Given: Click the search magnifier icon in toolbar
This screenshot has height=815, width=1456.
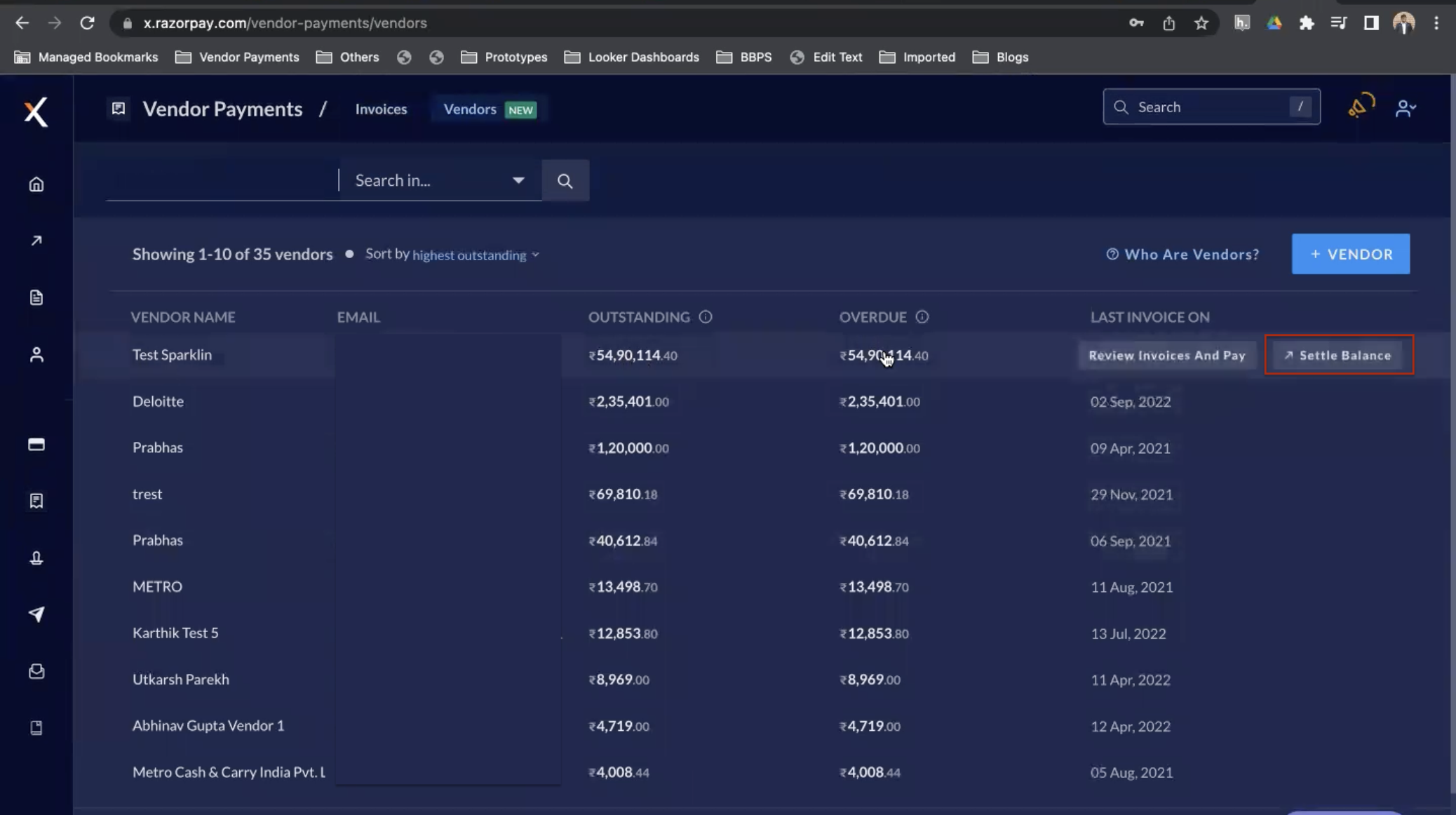Looking at the screenshot, I should [x=565, y=180].
